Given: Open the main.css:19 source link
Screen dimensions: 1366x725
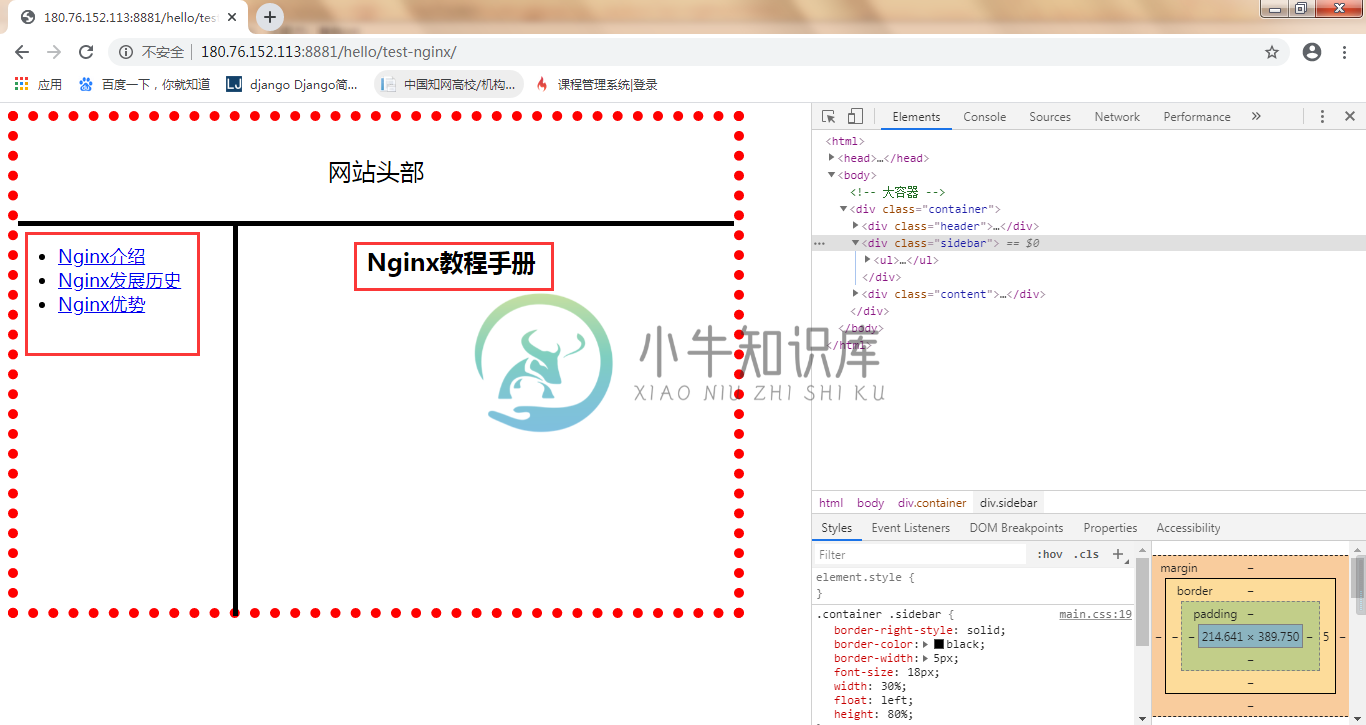Looking at the screenshot, I should tap(1095, 615).
